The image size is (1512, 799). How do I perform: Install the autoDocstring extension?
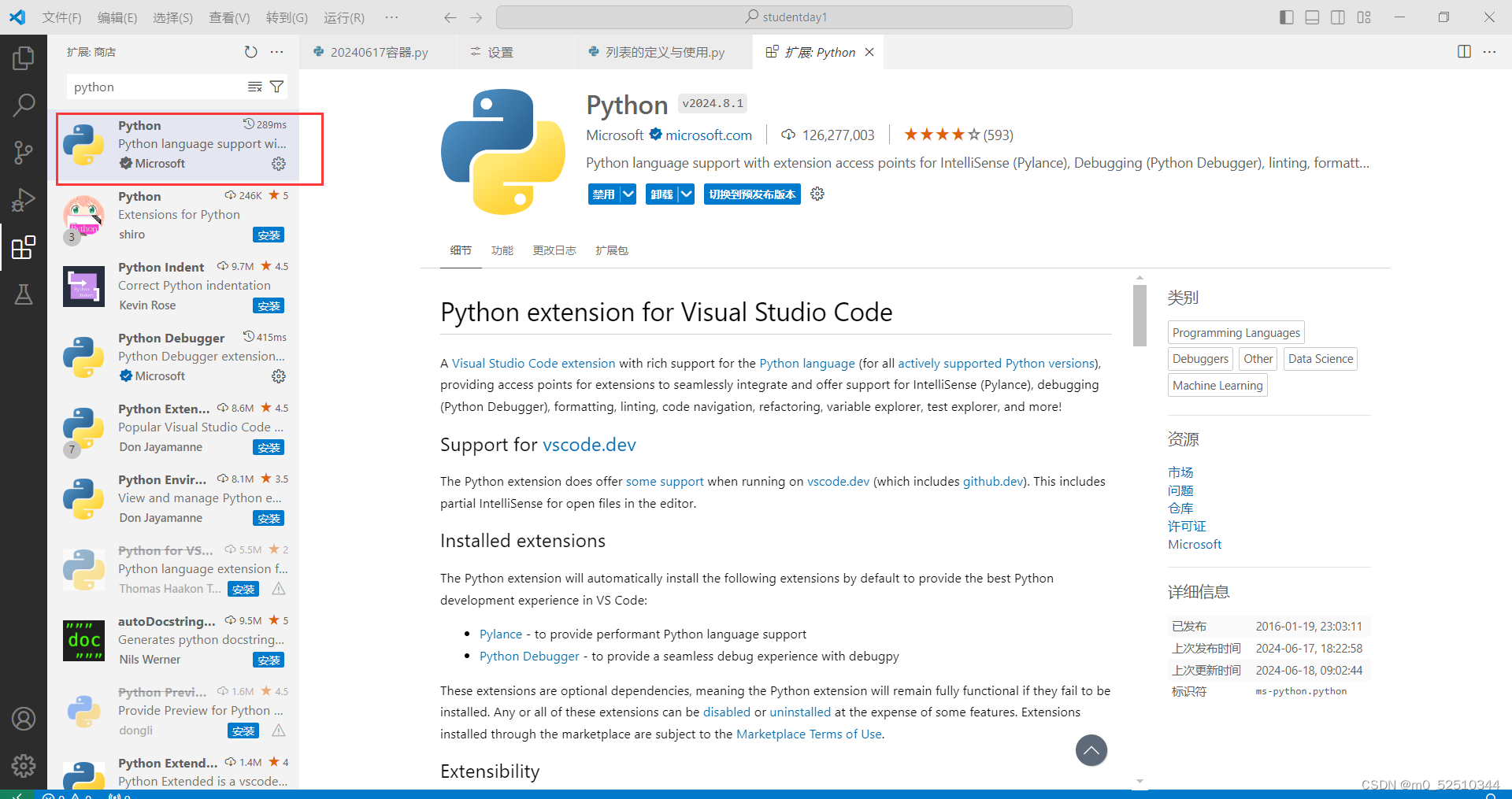269,660
